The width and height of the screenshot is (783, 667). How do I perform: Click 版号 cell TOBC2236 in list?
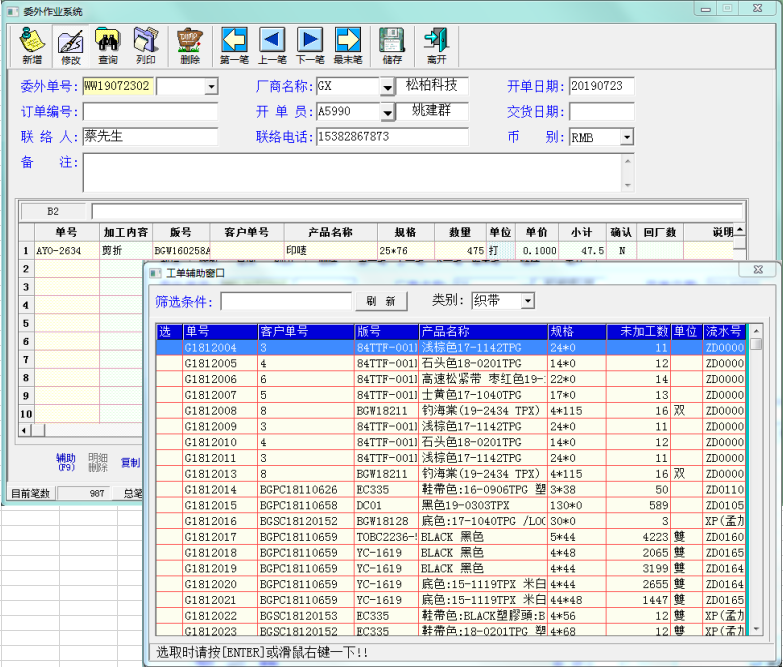point(386,537)
